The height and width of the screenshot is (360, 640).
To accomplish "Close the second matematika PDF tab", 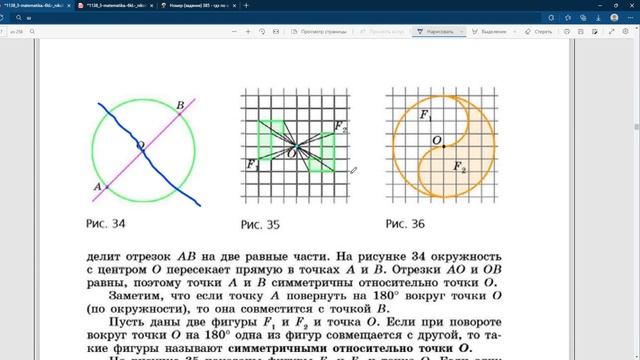I will (x=152, y=6).
